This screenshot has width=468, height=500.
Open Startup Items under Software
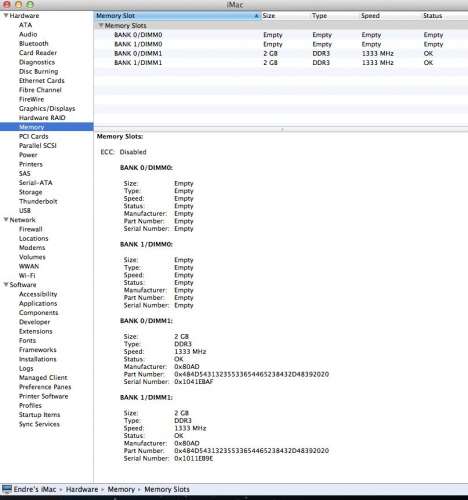tap(39, 415)
